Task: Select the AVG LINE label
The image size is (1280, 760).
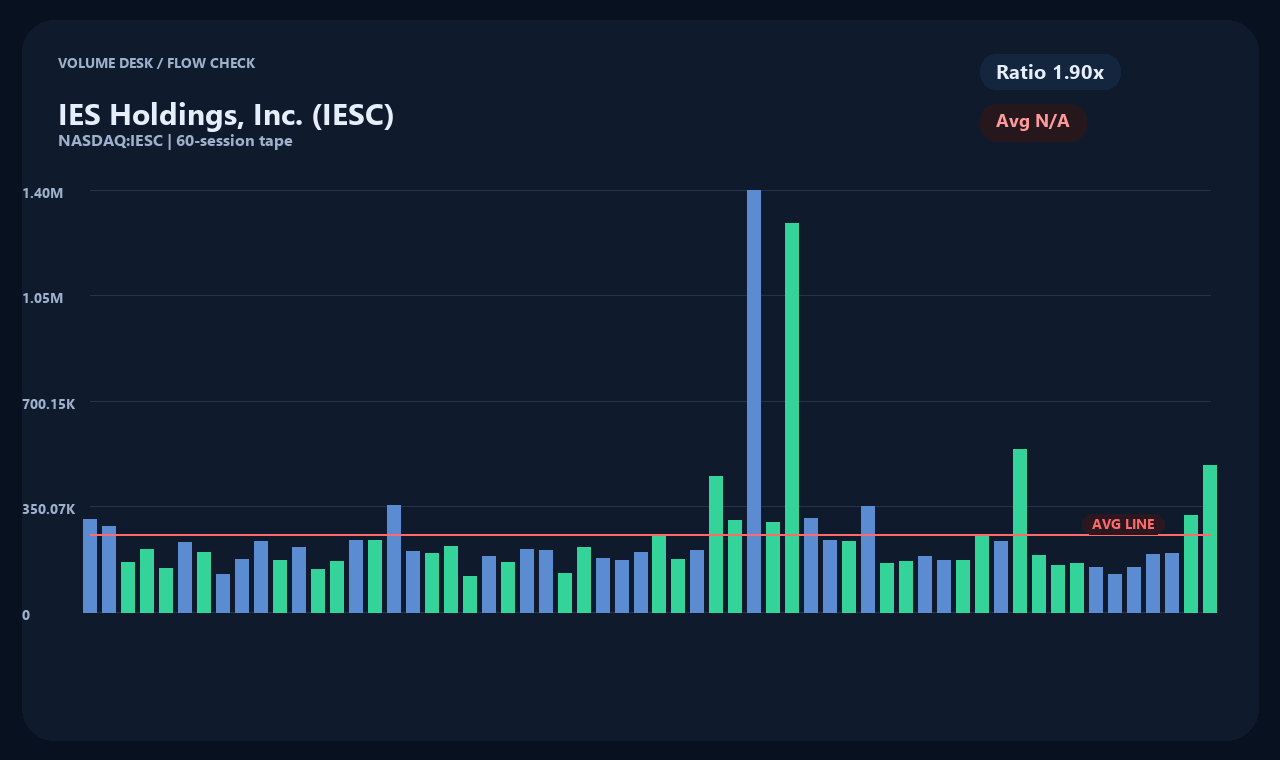Action: click(1123, 524)
